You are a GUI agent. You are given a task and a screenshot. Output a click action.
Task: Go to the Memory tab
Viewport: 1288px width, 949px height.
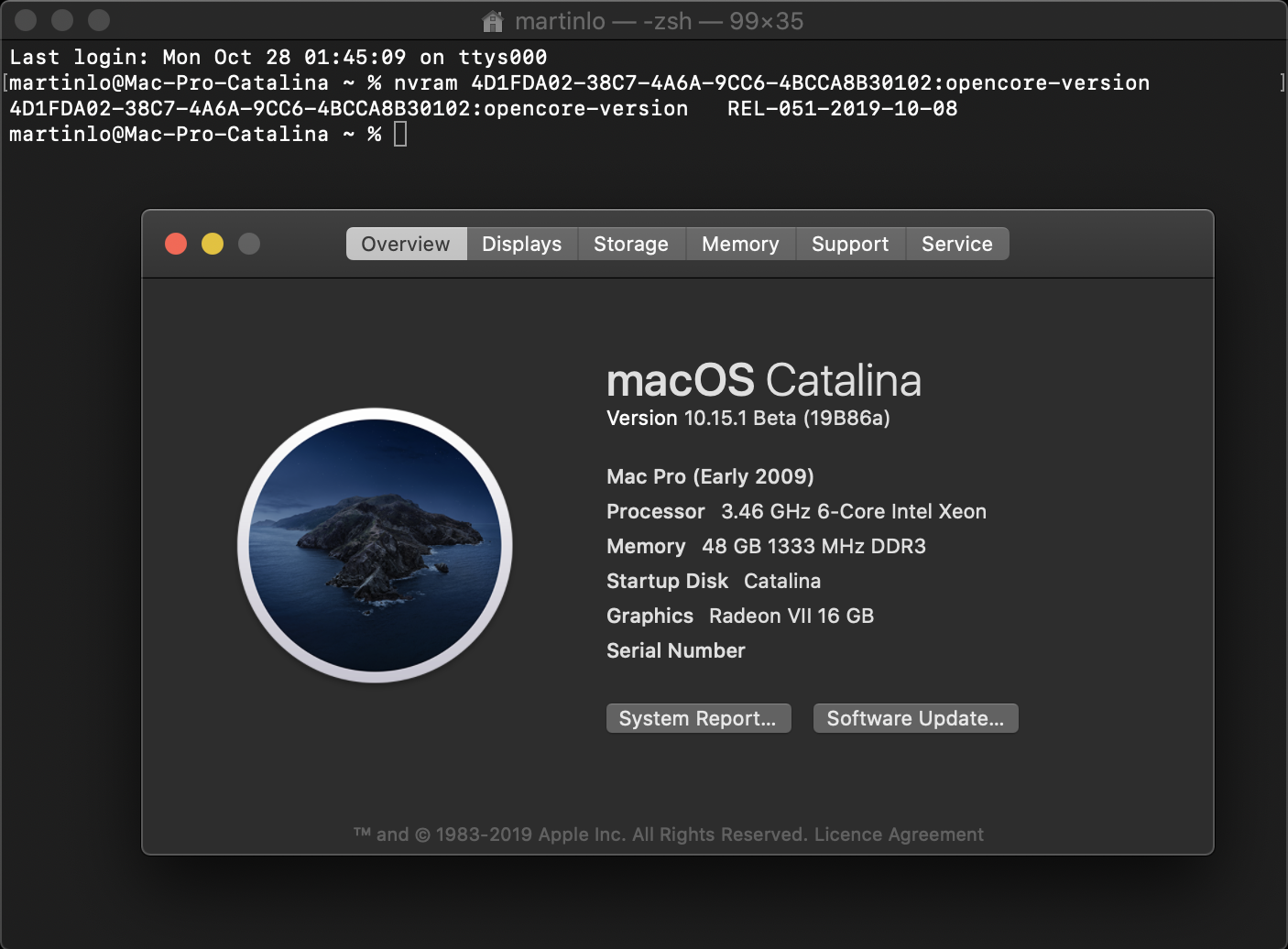pyautogui.click(x=740, y=244)
